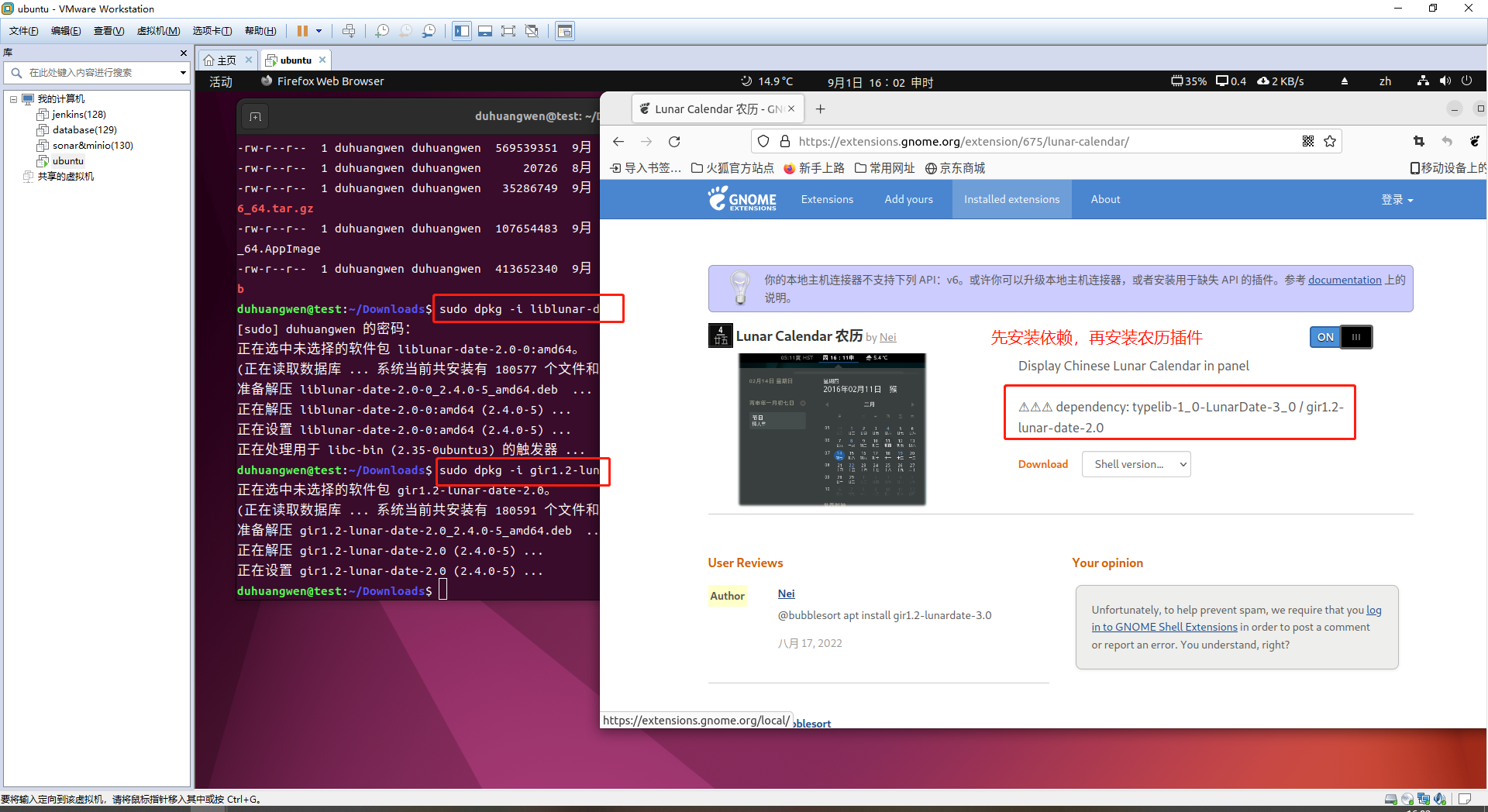Open the terminal new tab button
The width and height of the screenshot is (1488, 812).
[x=256, y=116]
